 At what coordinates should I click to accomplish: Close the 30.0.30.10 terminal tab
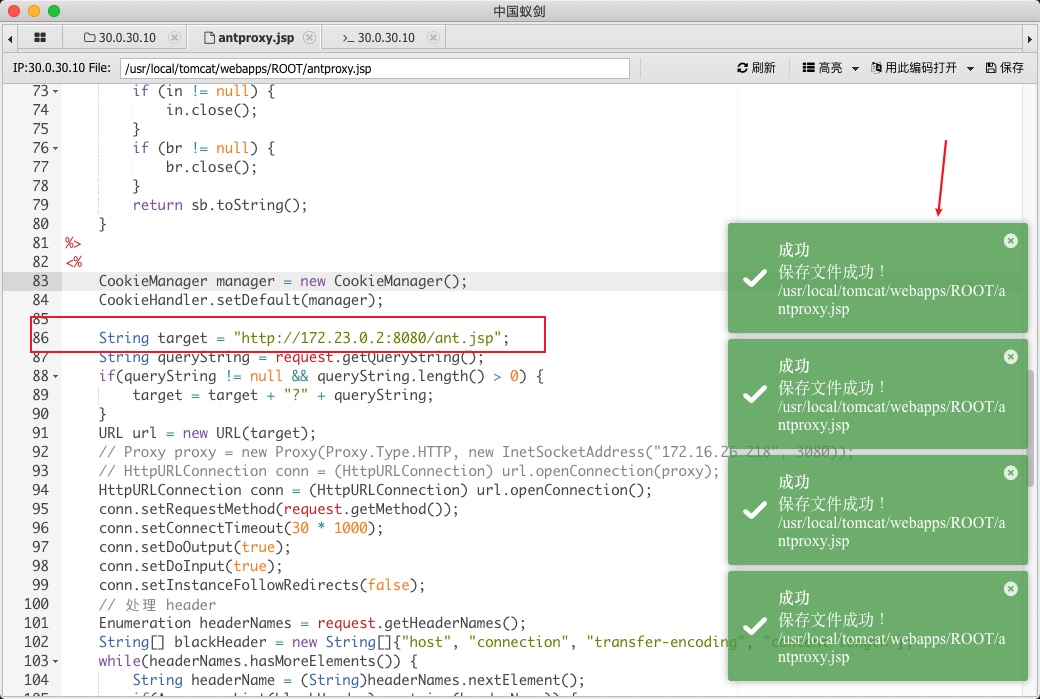pos(433,38)
